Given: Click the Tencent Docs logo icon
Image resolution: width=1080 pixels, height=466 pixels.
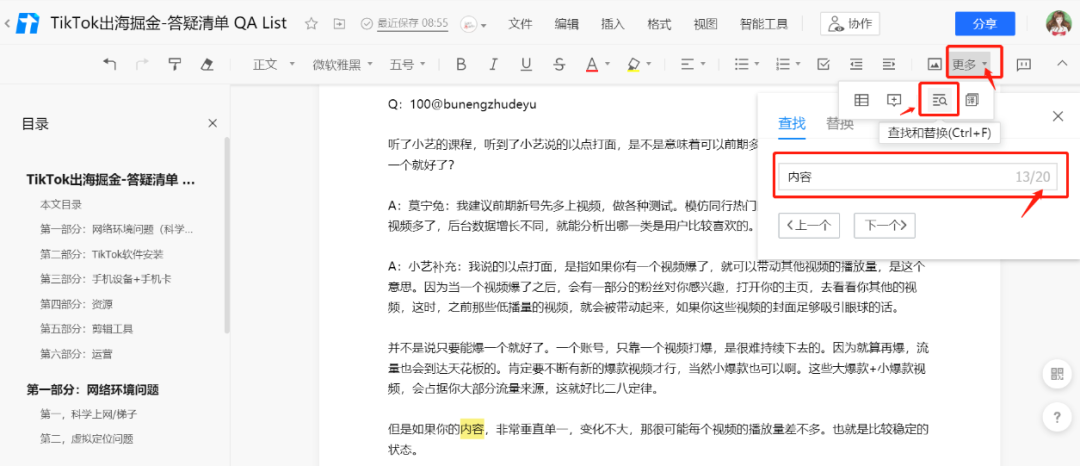Looking at the screenshot, I should [x=29, y=23].
